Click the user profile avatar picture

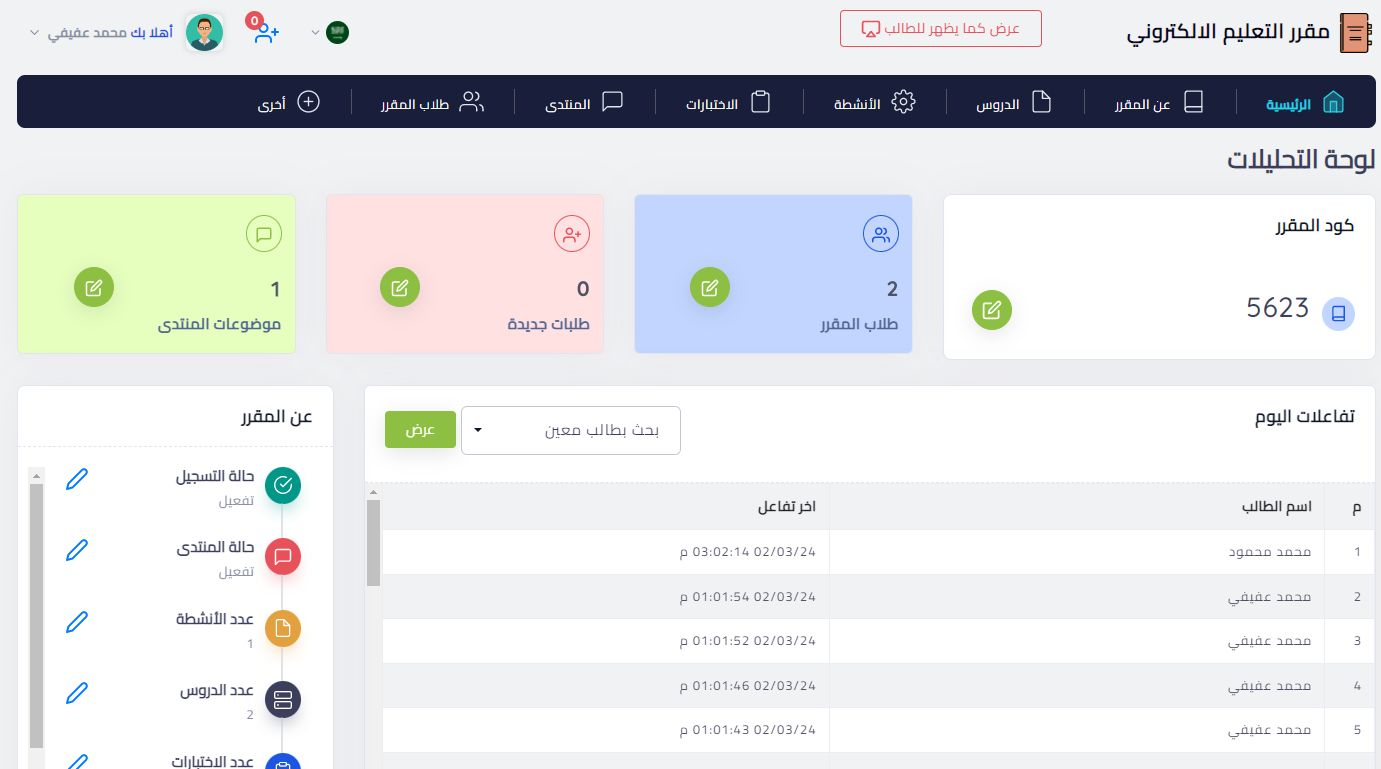pyautogui.click(x=205, y=32)
